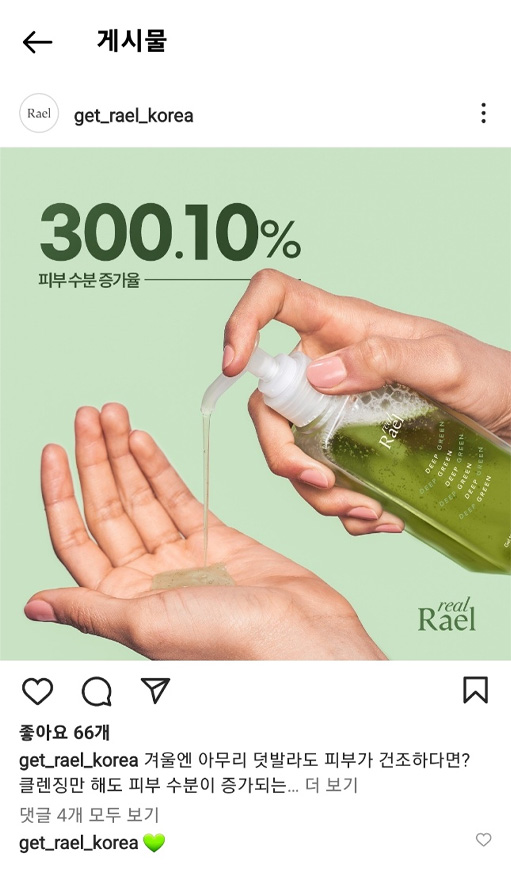The height and width of the screenshot is (892, 511).
Task: View all comments via 댓글 4개 모두 보기
Action: click(x=89, y=815)
